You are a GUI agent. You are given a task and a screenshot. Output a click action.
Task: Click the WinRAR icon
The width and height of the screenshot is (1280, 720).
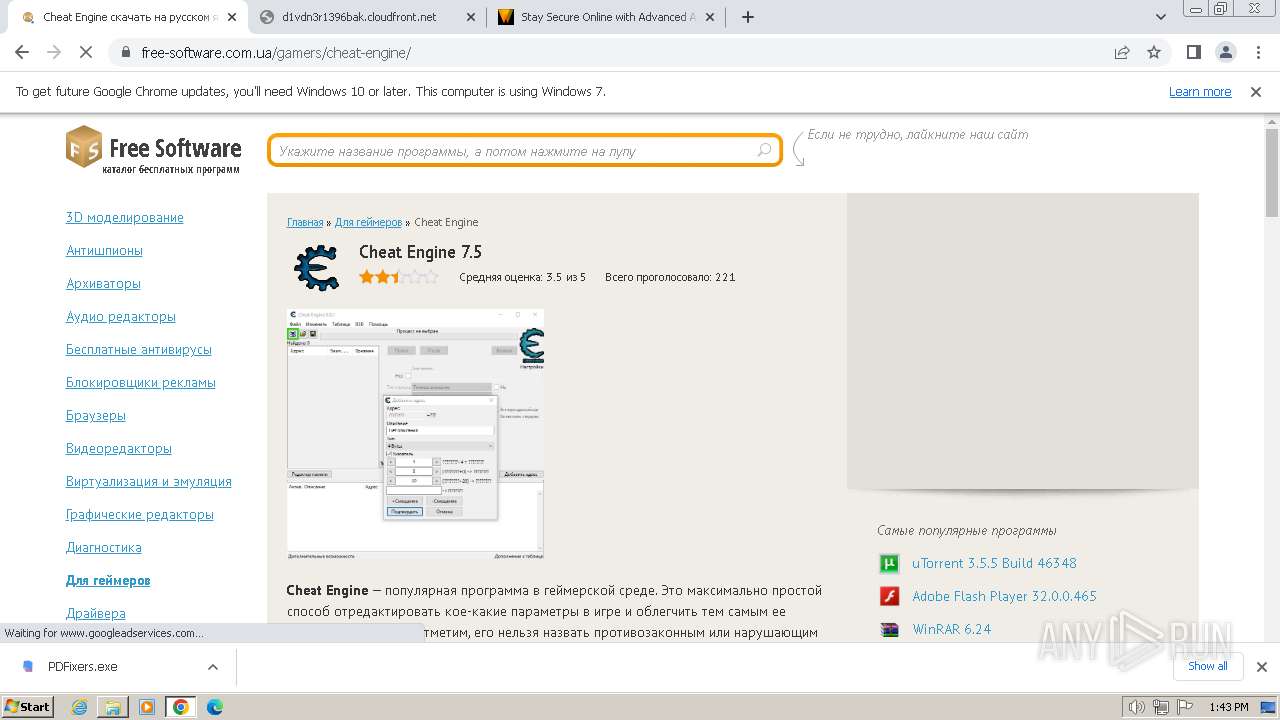[889, 629]
